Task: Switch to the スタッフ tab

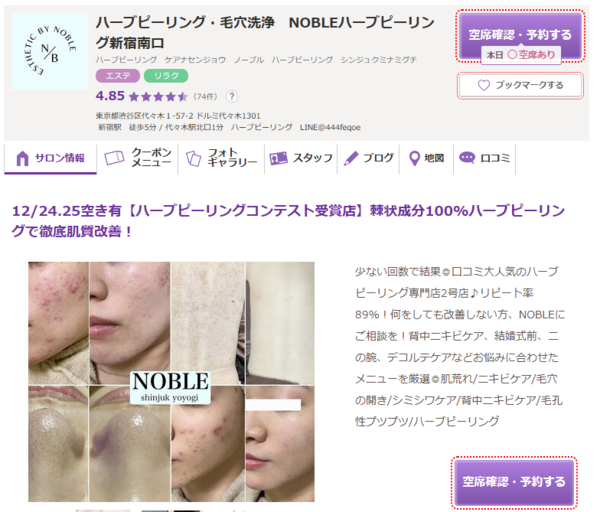Action: coord(301,158)
